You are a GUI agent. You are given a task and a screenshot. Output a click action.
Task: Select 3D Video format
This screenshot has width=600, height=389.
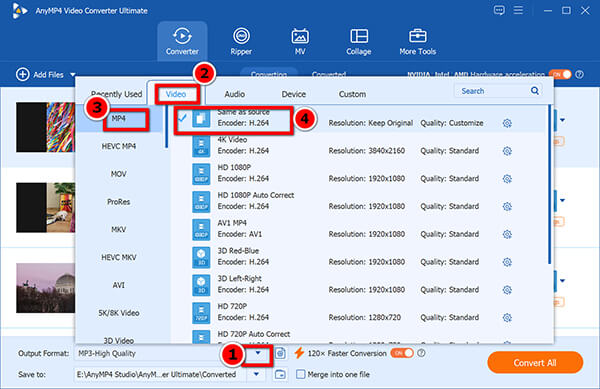(x=119, y=340)
